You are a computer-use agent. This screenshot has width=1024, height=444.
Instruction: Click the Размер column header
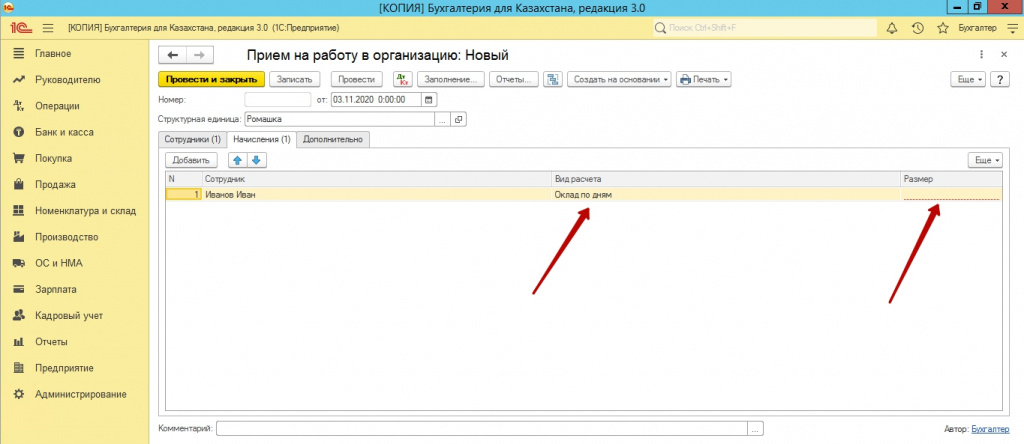click(951, 178)
